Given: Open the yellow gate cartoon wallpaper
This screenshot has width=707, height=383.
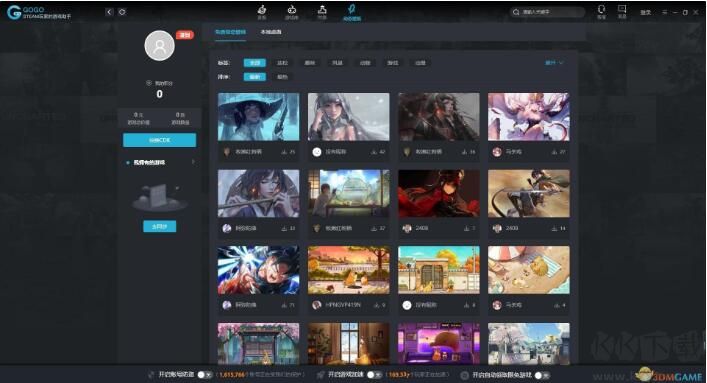Looking at the screenshot, I should coord(439,270).
